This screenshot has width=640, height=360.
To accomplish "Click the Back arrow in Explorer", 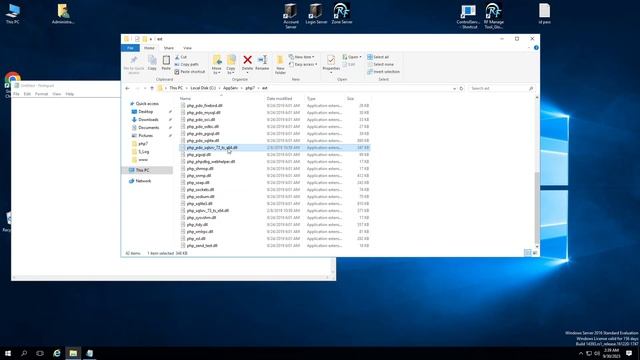I will click(x=128, y=88).
